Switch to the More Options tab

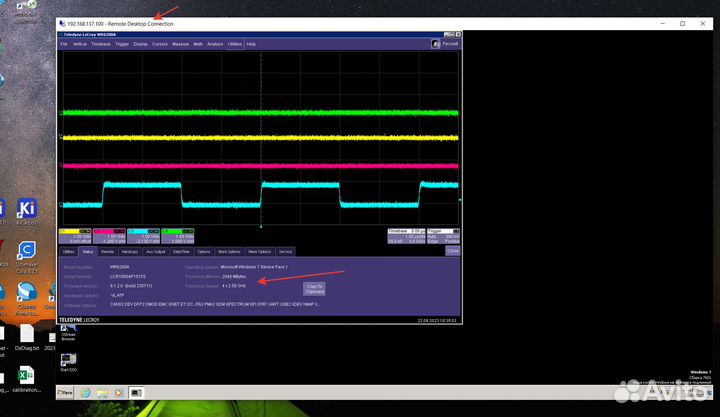229,252
